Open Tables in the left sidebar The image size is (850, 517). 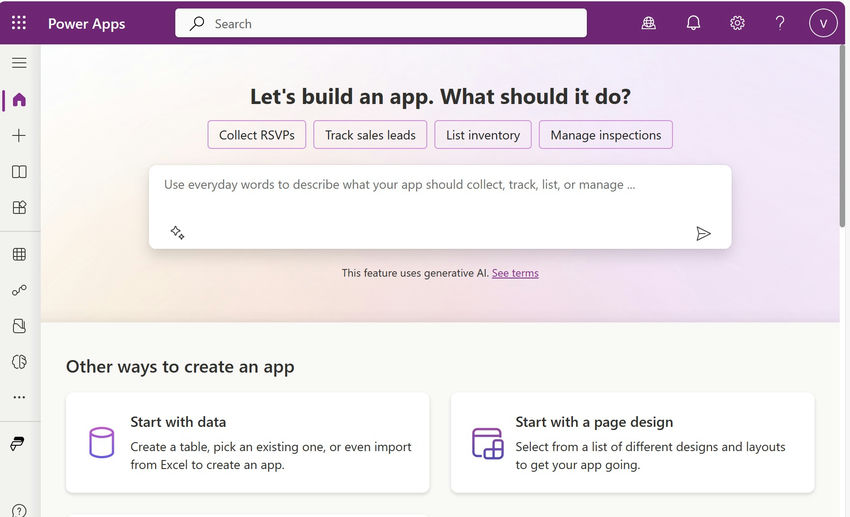pyautogui.click(x=19, y=254)
